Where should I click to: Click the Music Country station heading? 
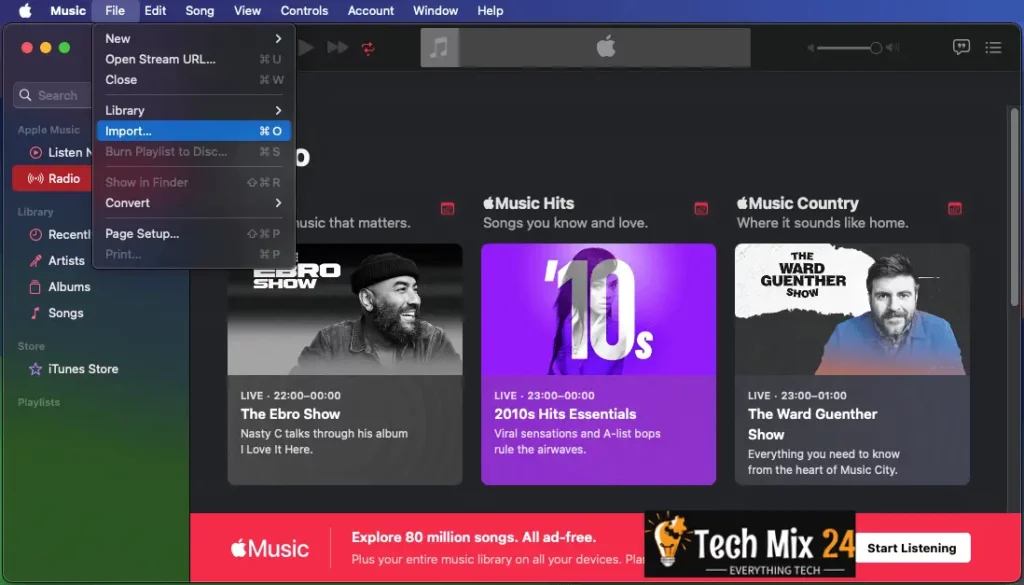(x=797, y=203)
